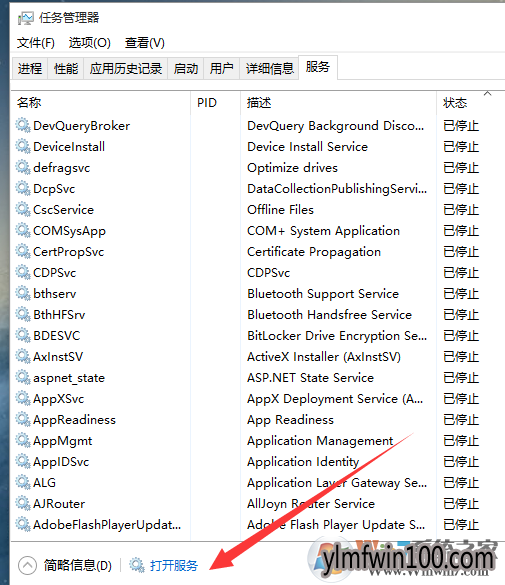Click the CDPSvc text in the description column
Image resolution: width=505 pixels, height=585 pixels.
tap(269, 273)
